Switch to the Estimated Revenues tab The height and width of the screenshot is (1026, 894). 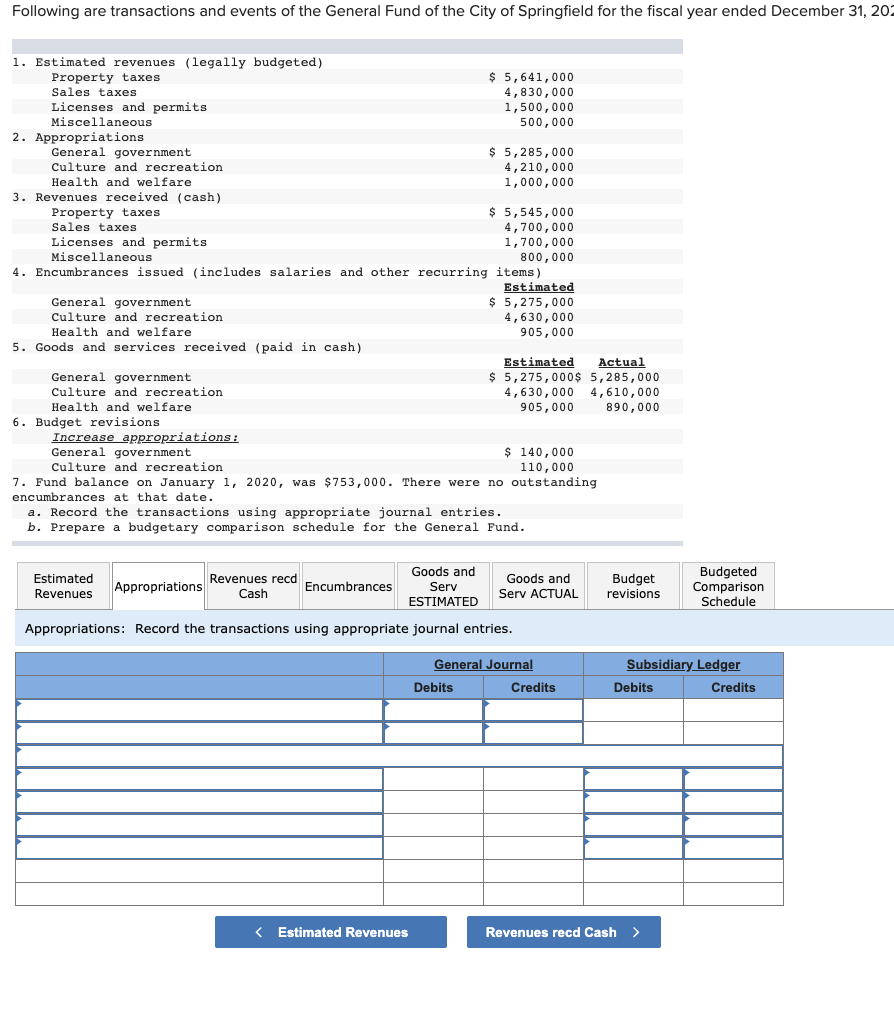(62, 585)
